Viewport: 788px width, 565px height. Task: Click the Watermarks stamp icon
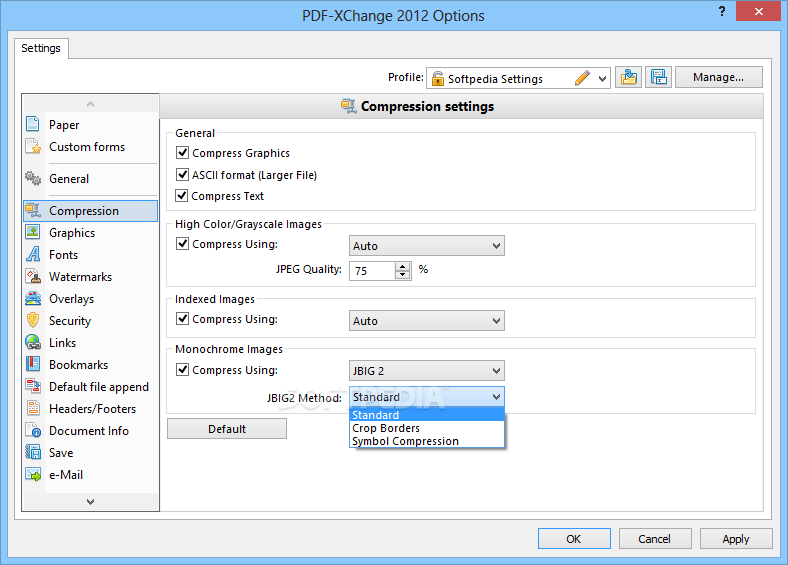coord(33,276)
